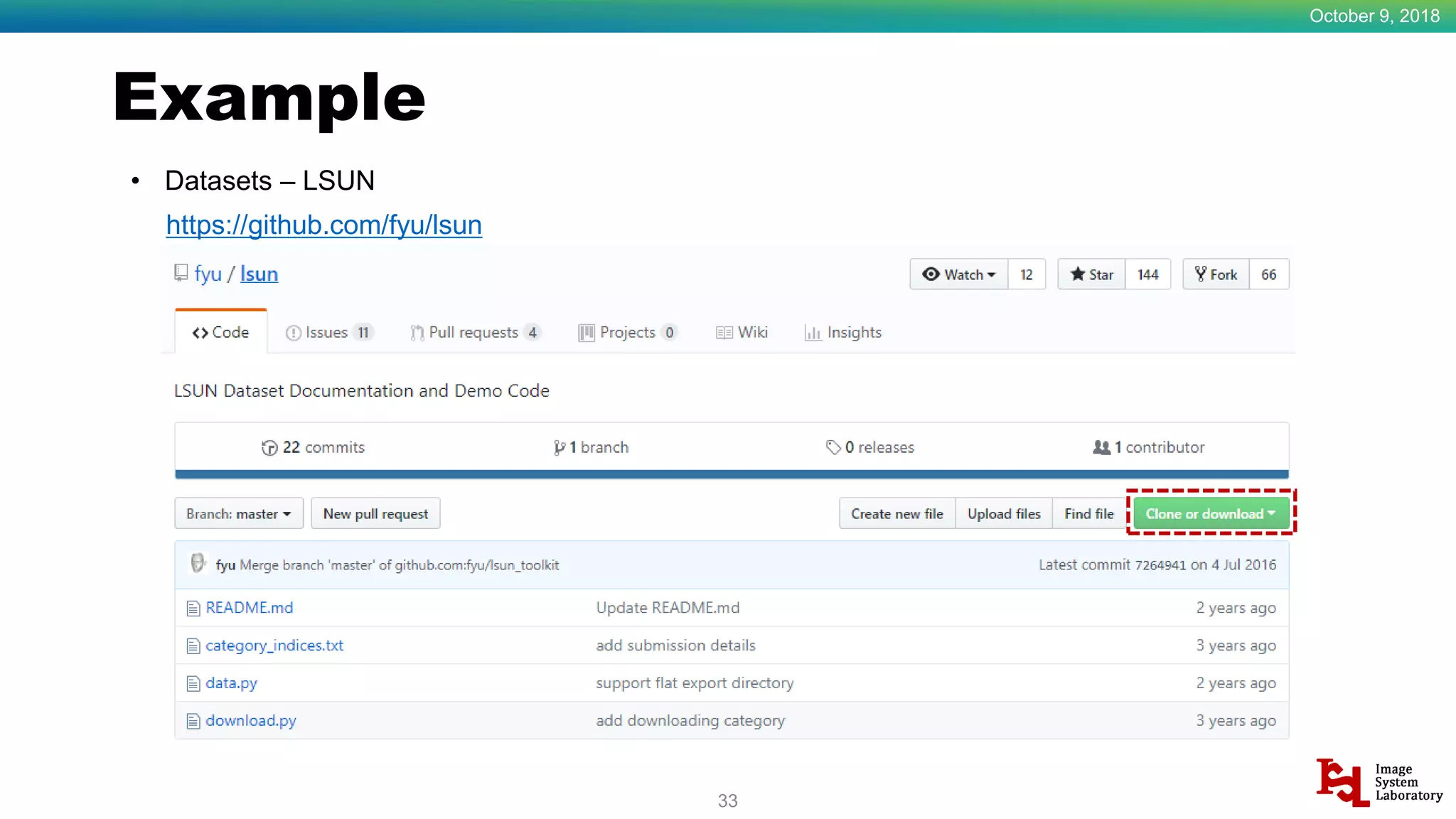
Task: Click the Pull requests branch icon
Action: 417,333
